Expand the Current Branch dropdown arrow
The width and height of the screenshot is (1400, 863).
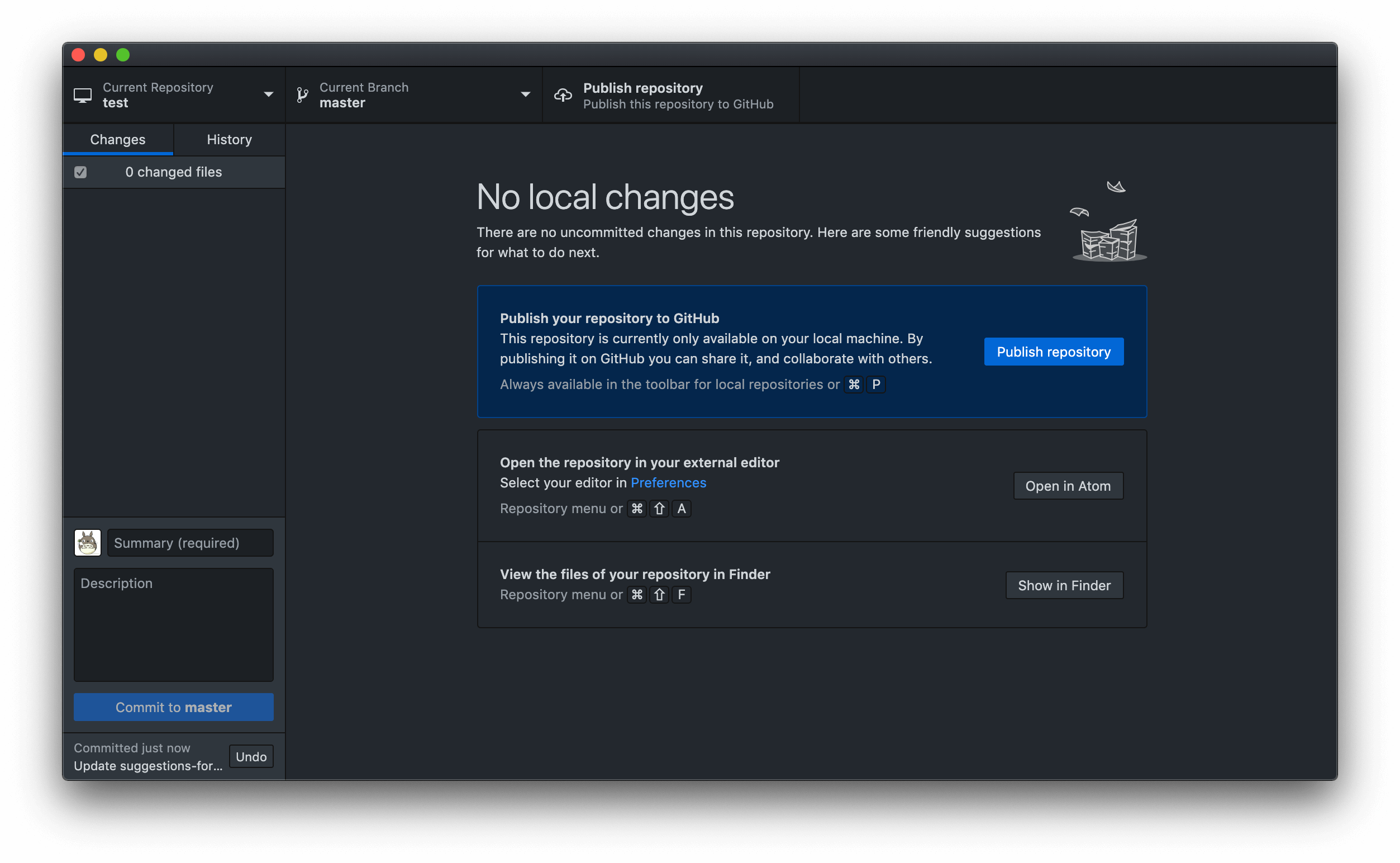point(526,94)
